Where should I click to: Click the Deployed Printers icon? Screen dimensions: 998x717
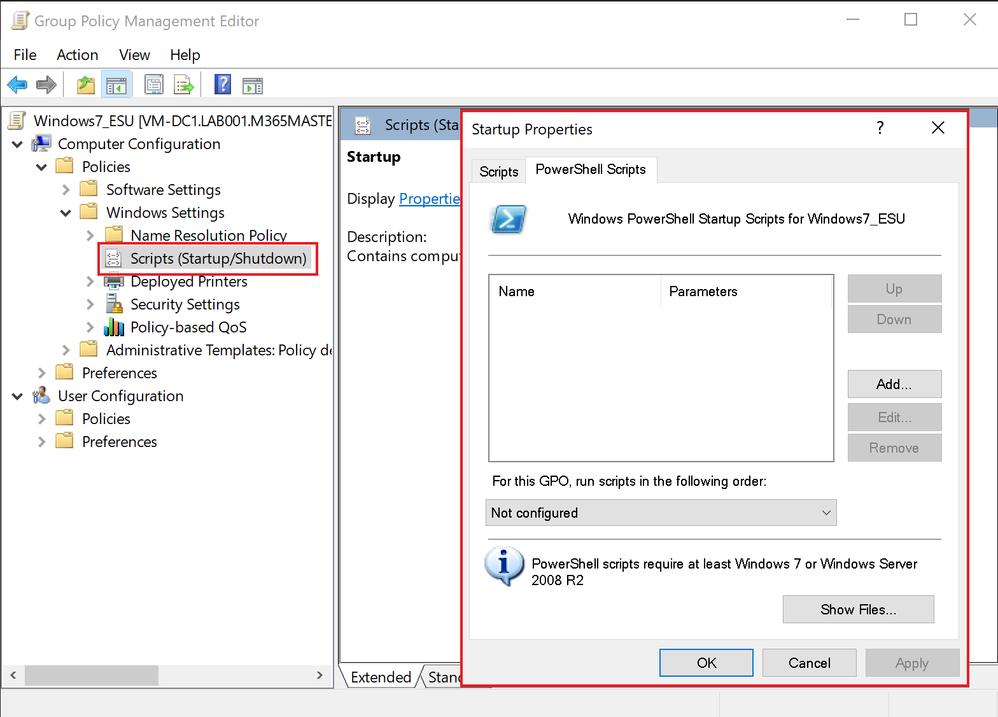113,281
